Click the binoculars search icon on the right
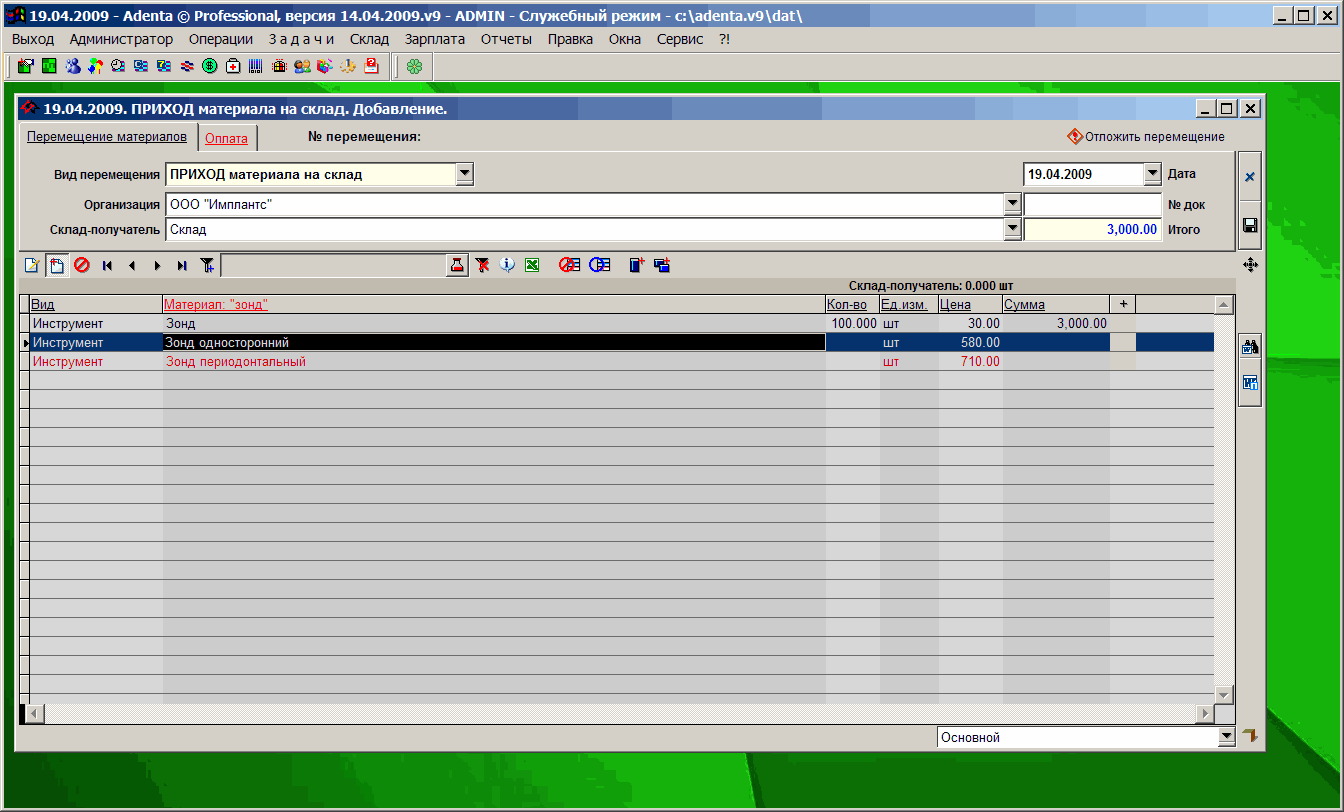 click(1249, 348)
